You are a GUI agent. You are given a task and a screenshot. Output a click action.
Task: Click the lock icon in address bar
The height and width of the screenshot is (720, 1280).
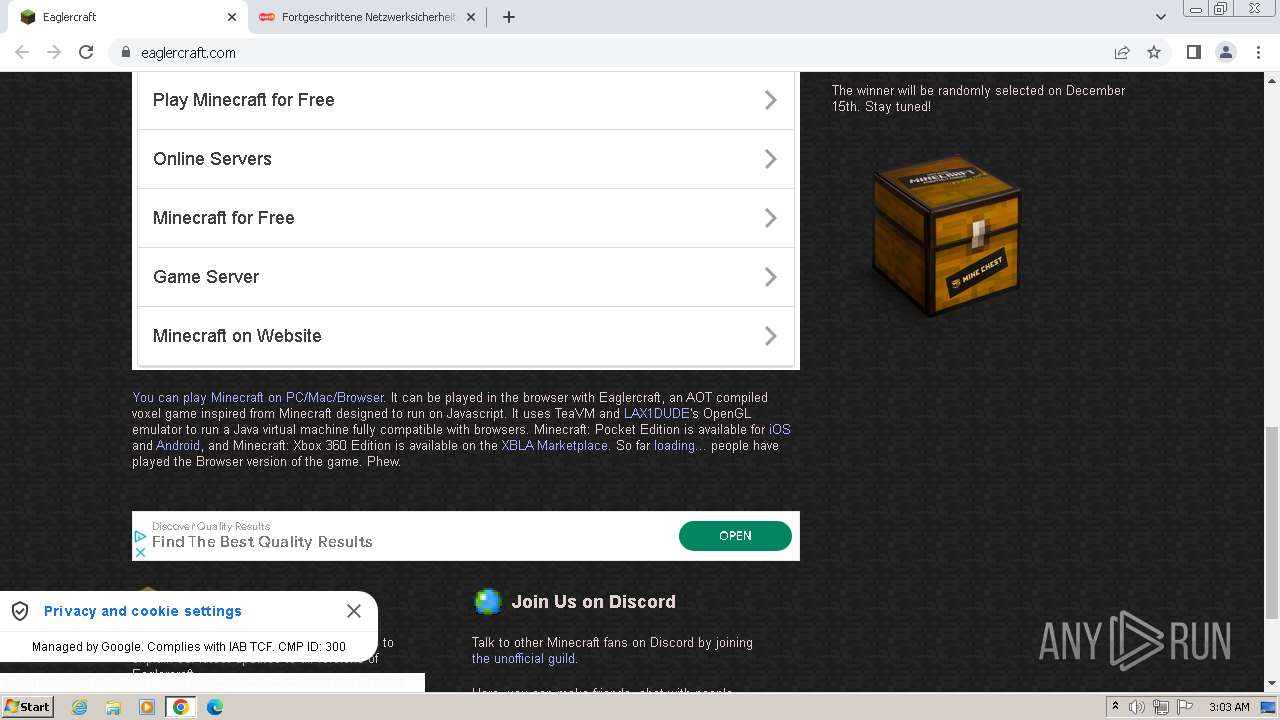click(x=125, y=52)
